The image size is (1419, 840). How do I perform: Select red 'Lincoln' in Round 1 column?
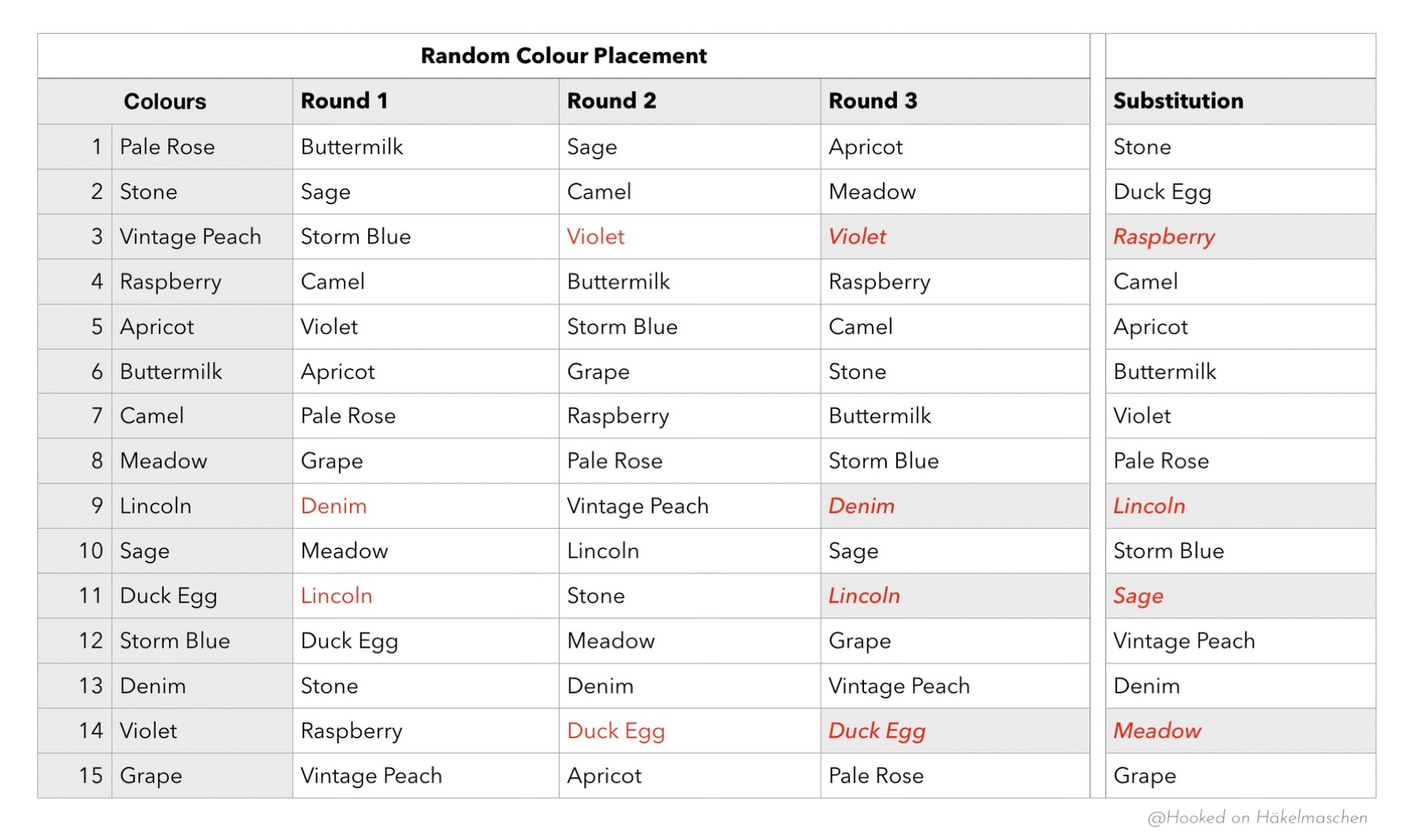pyautogui.click(x=336, y=596)
